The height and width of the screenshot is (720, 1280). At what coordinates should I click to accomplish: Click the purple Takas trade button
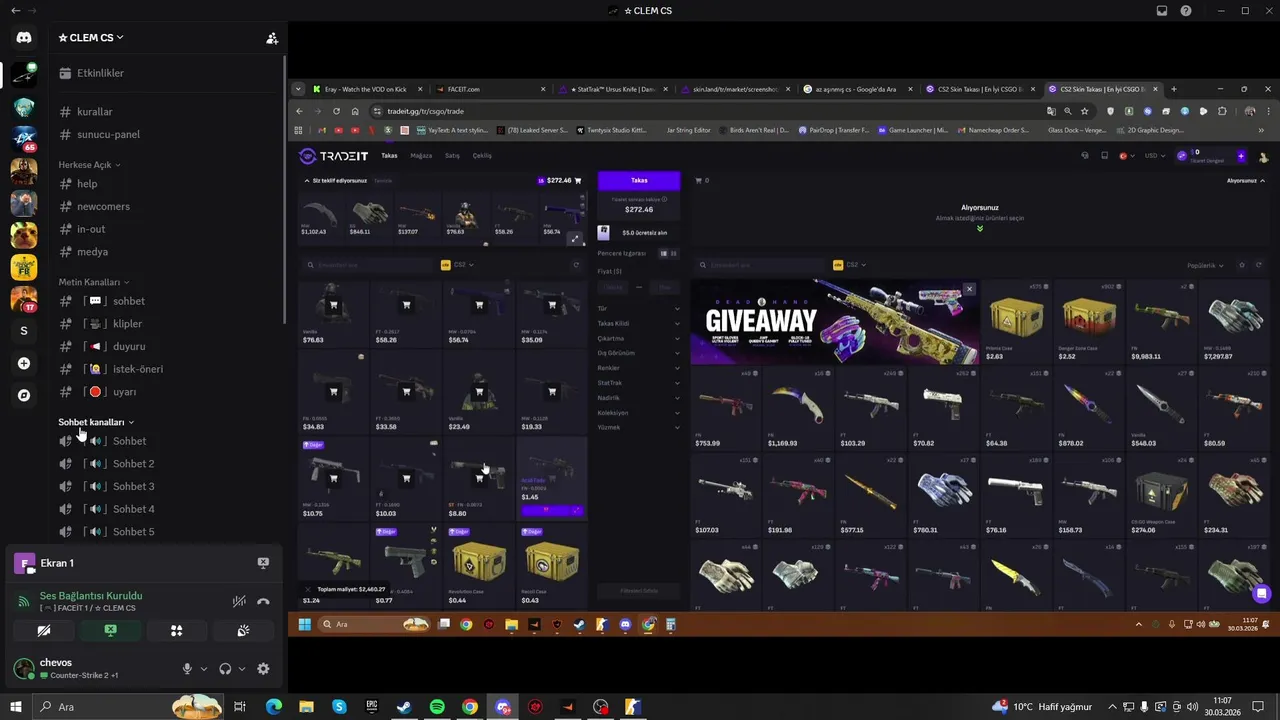(639, 181)
